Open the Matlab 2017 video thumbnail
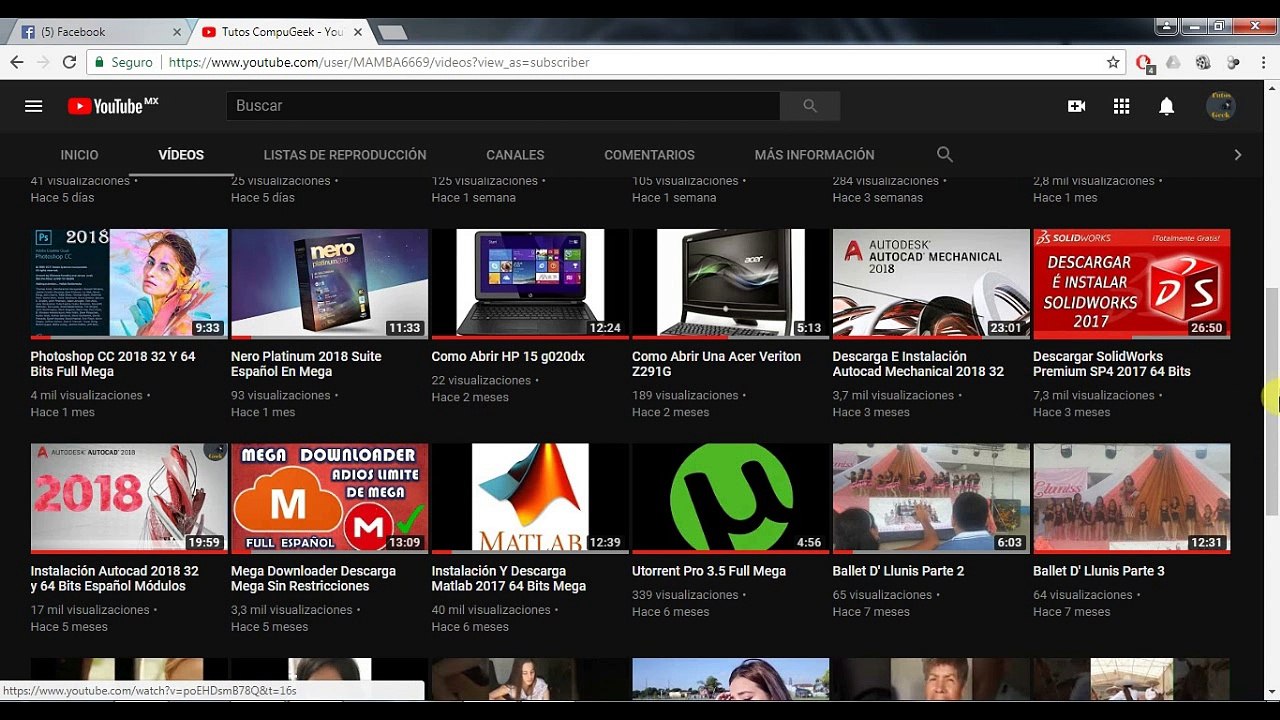 (x=530, y=497)
